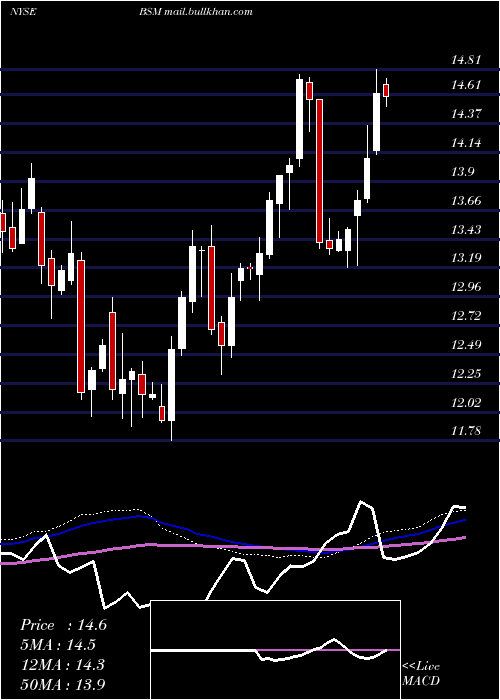Click the 12.49 price axis label
The height and width of the screenshot is (700, 500).
pyautogui.click(x=466, y=345)
